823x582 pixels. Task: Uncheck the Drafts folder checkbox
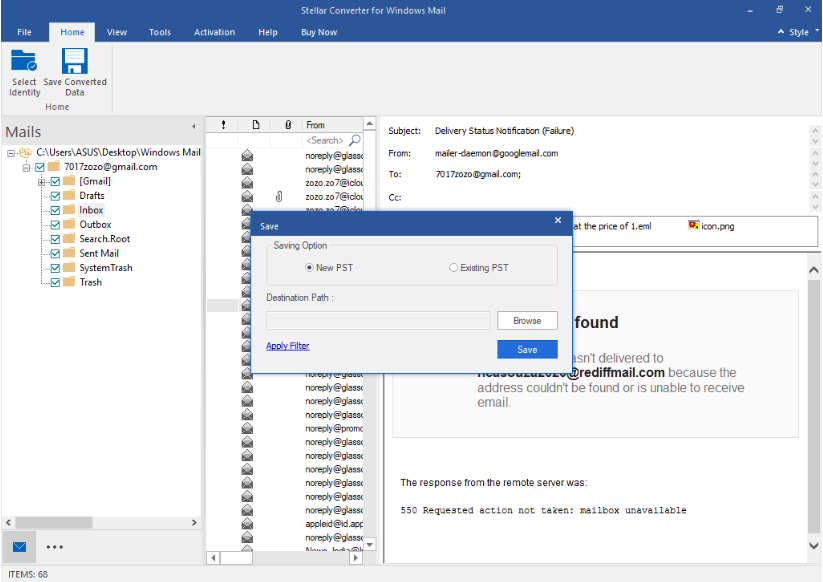[55, 196]
